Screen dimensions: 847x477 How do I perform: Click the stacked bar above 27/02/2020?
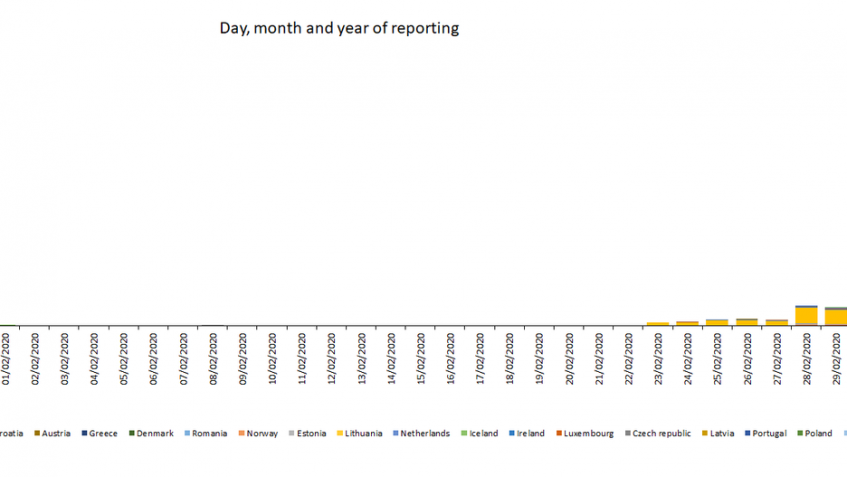777,323
